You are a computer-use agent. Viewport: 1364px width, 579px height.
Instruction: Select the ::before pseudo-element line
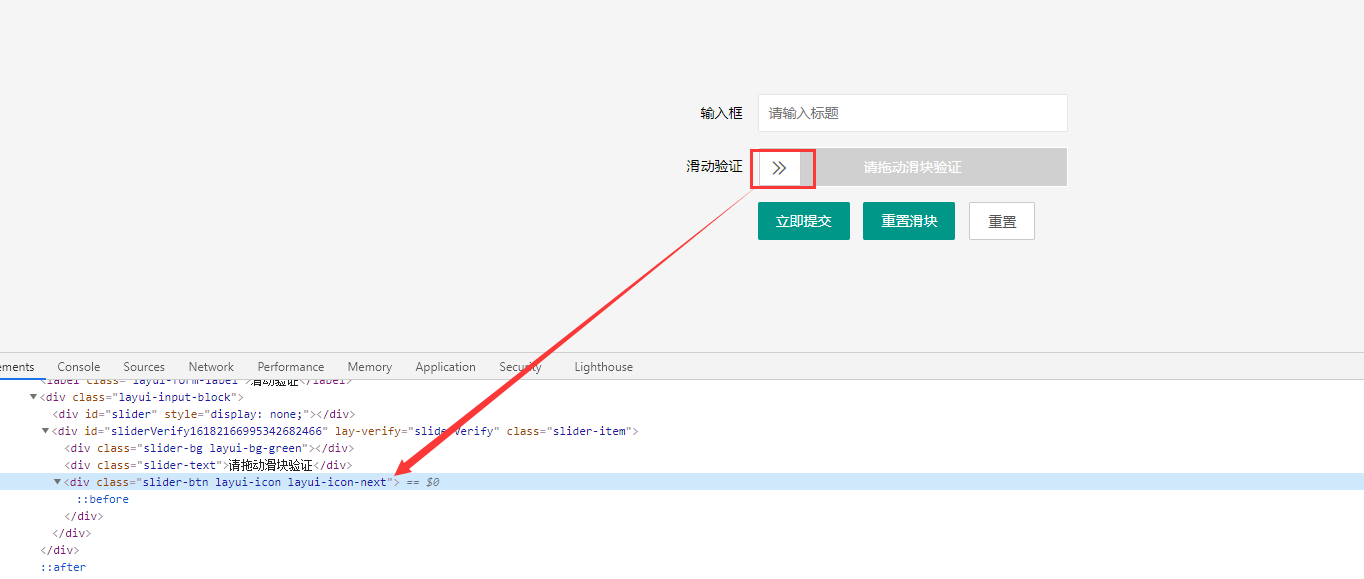pyautogui.click(x=103, y=499)
